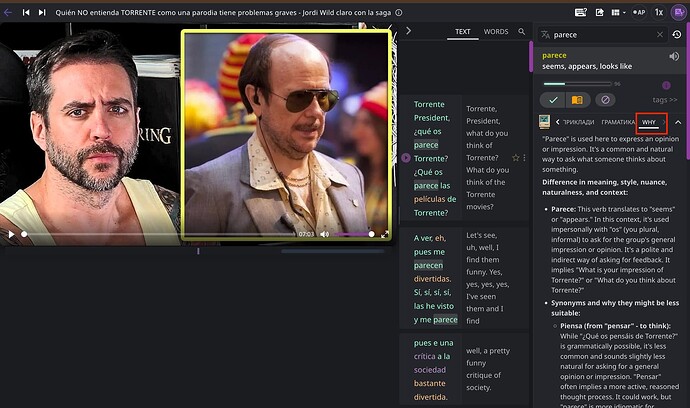Open the layout grid dropdown

coord(618,12)
